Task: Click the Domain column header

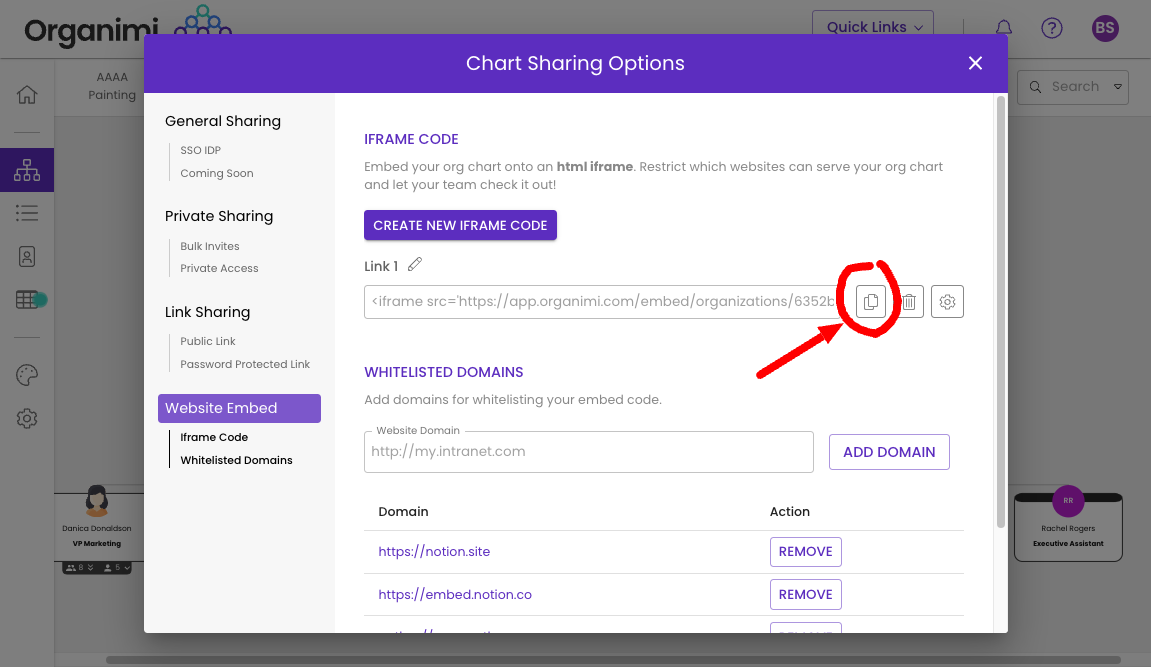Action: 403,511
